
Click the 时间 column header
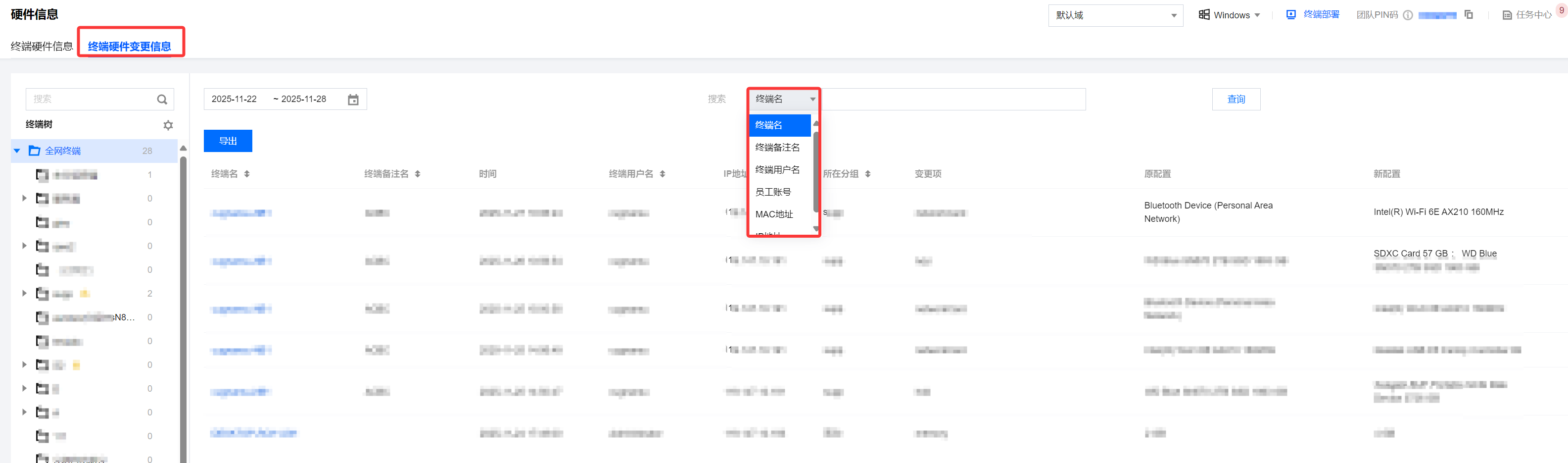click(487, 174)
